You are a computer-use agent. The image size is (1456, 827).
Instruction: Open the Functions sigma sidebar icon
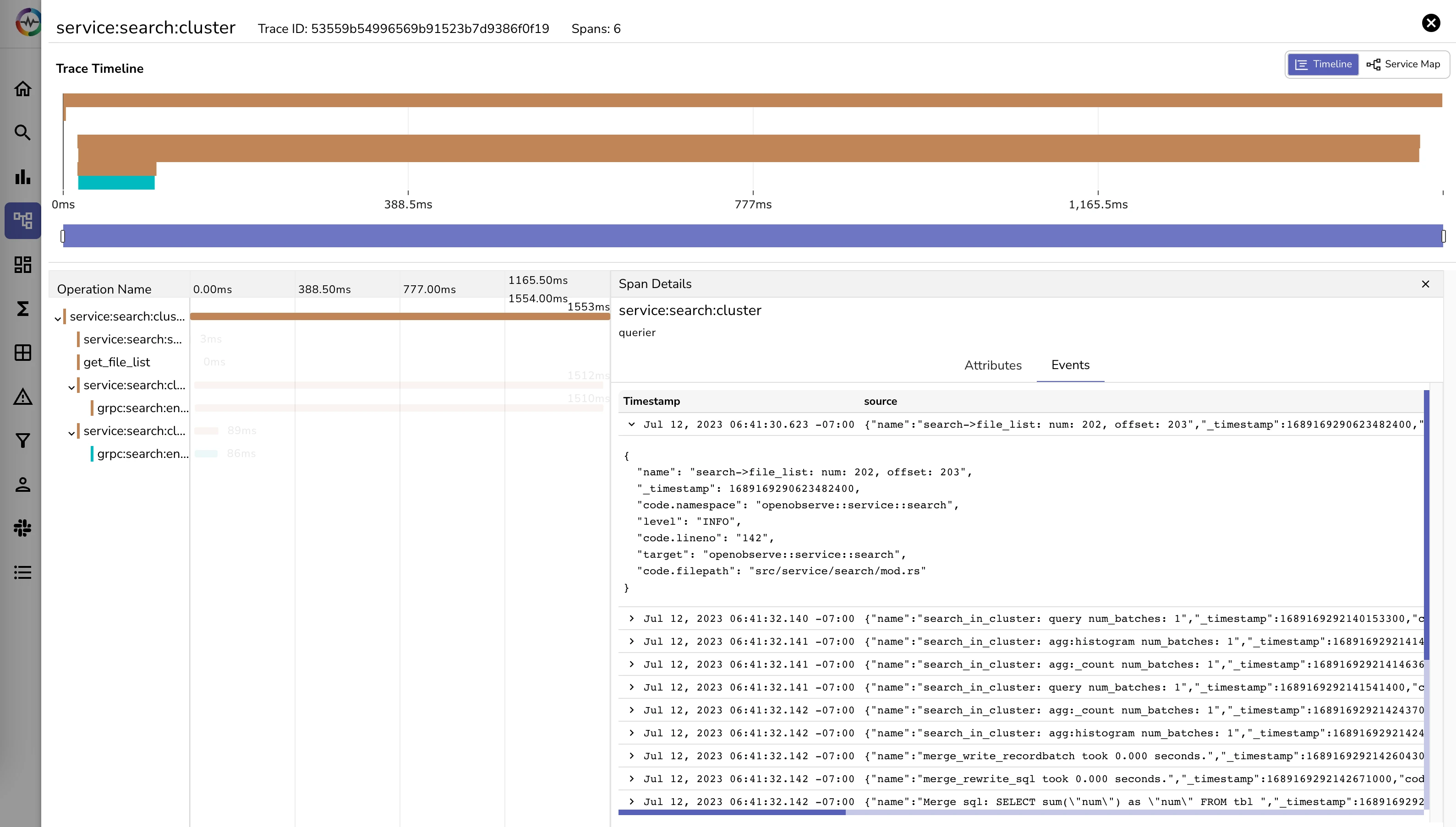click(x=23, y=309)
